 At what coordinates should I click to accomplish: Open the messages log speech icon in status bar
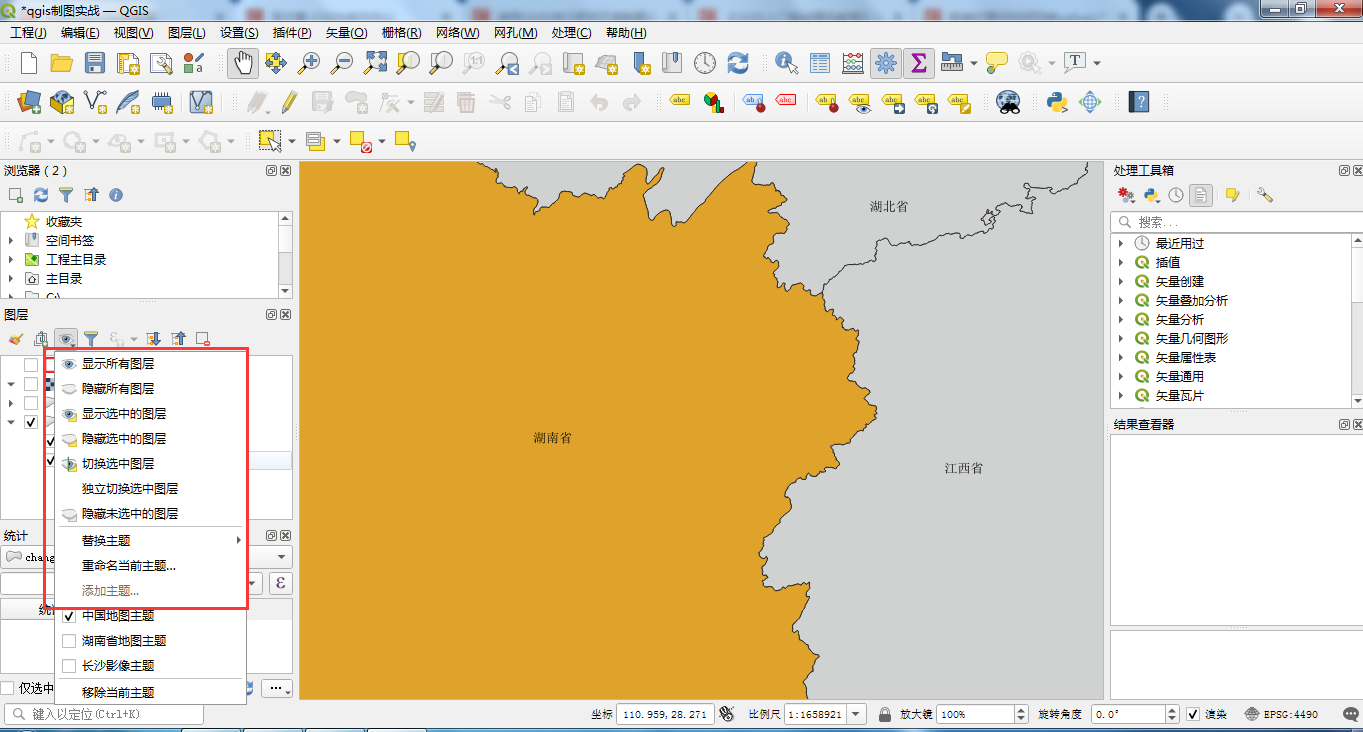1349,714
